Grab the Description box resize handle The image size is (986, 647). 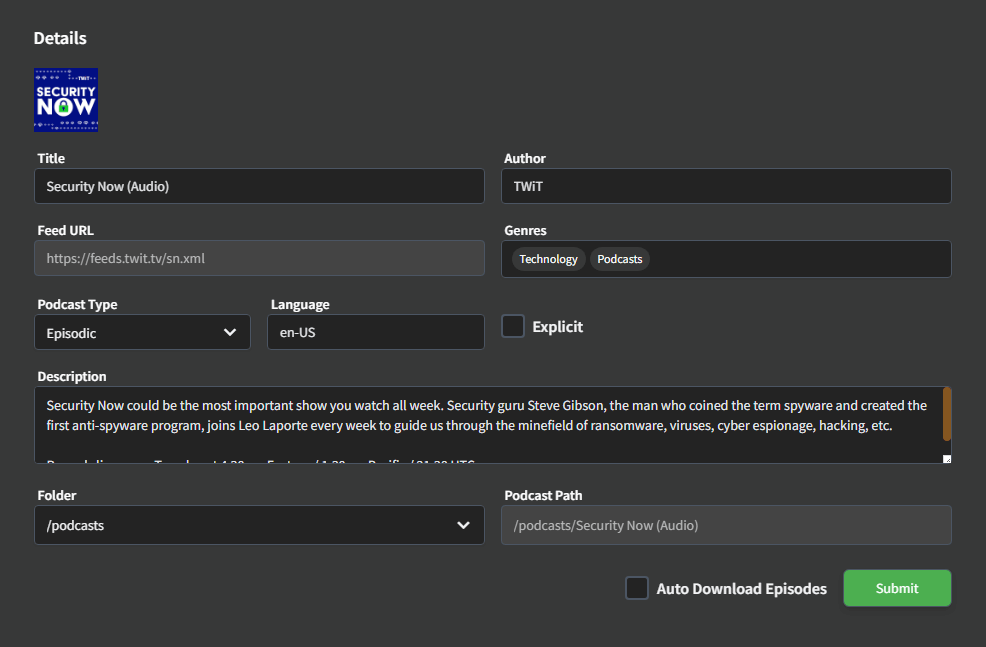[x=946, y=459]
